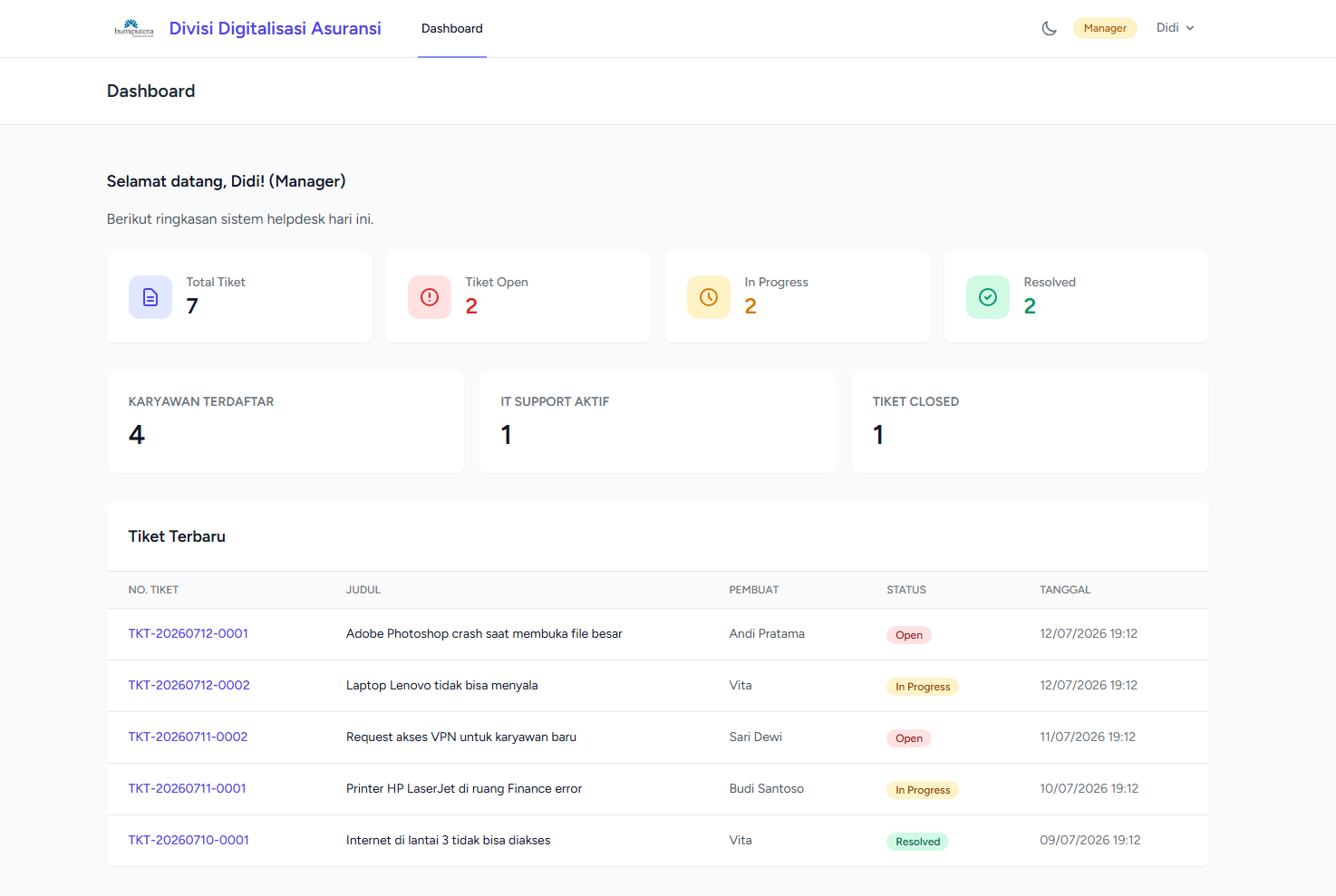Screen dimensions: 1336x896
Task: Open ticket TKT-20260711-0001
Action: [188, 788]
